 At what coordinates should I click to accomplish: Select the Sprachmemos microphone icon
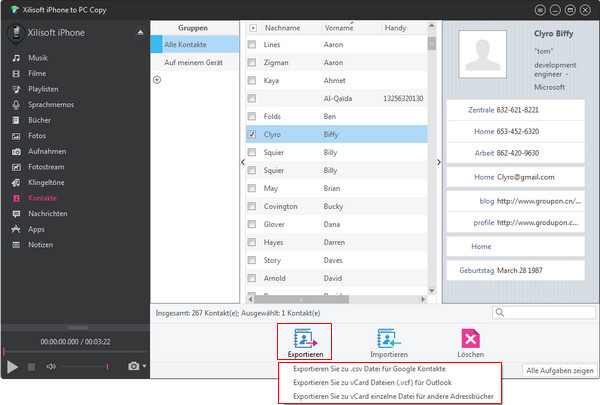click(x=16, y=105)
